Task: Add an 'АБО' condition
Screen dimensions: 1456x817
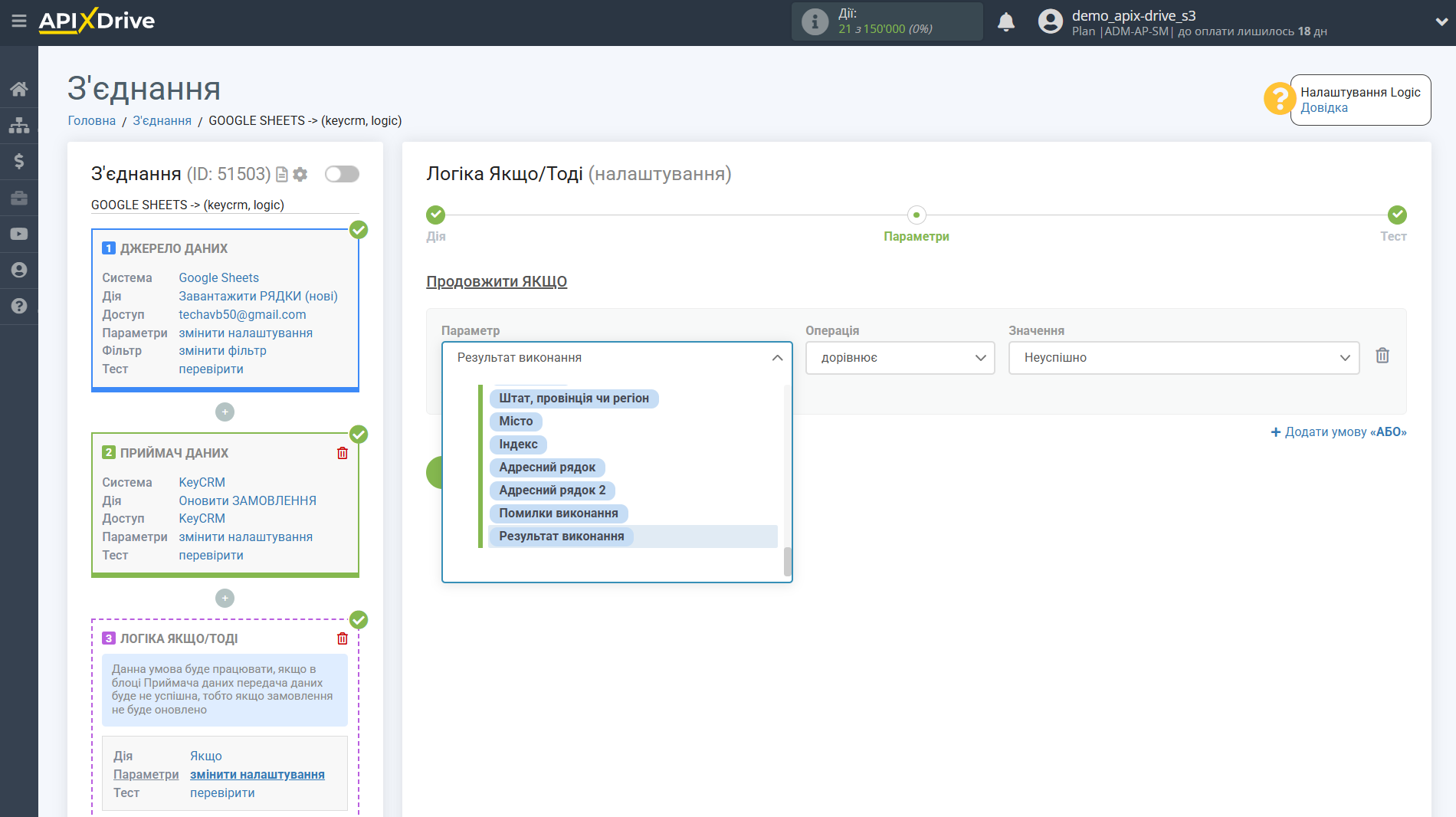Action: pyautogui.click(x=1339, y=432)
